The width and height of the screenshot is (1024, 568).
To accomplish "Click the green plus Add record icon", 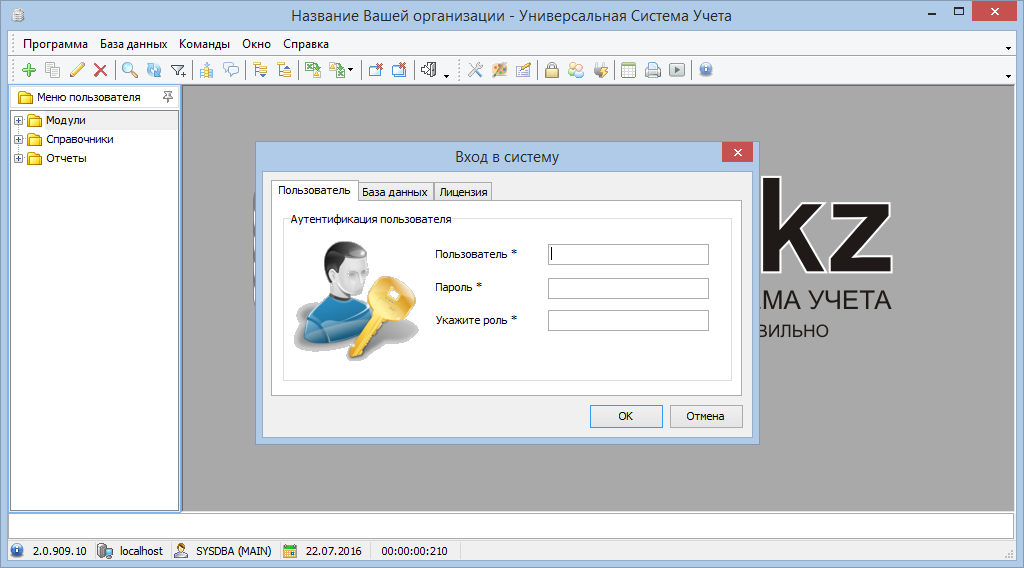I will (28, 70).
